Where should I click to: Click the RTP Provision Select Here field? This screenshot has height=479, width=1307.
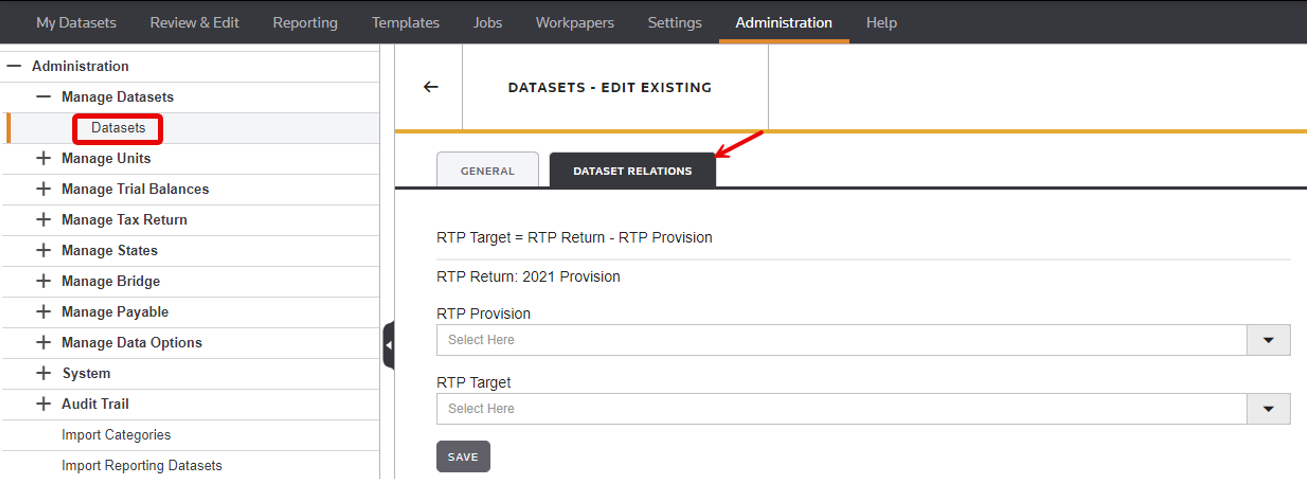tap(840, 340)
